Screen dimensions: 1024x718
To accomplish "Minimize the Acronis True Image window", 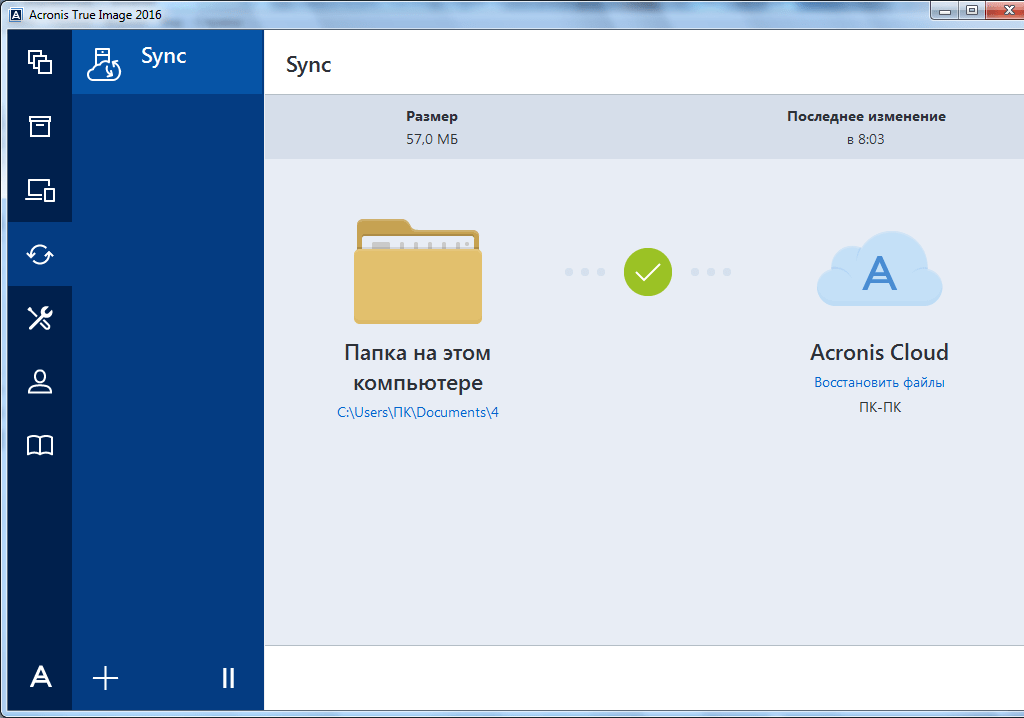I will (943, 10).
